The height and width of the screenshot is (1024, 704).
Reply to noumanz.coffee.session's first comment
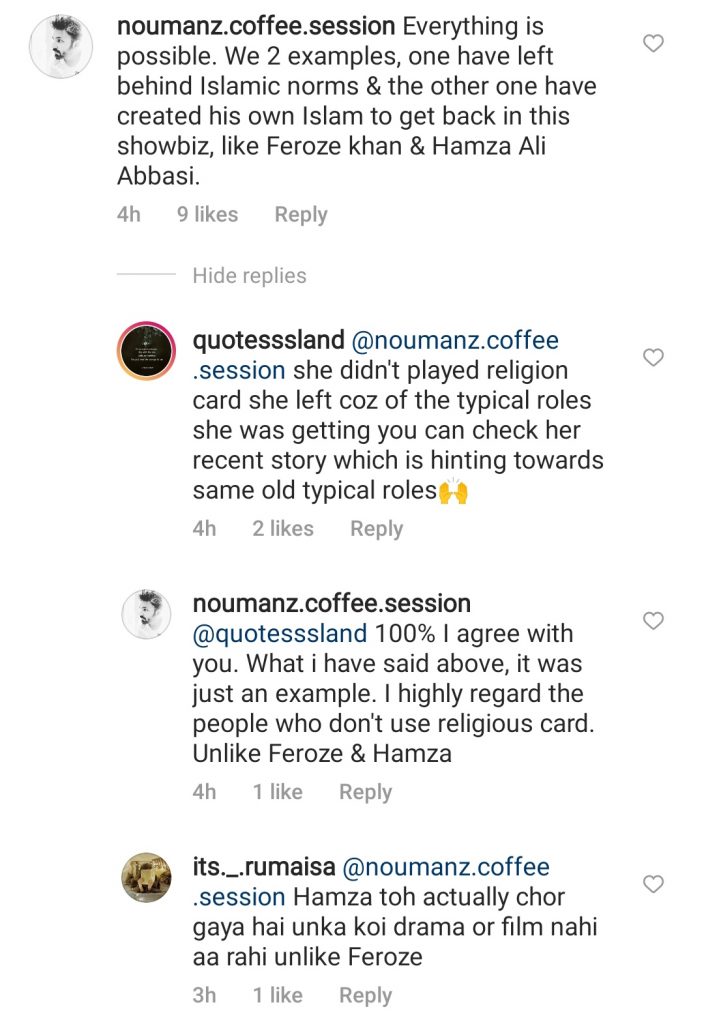(x=300, y=214)
